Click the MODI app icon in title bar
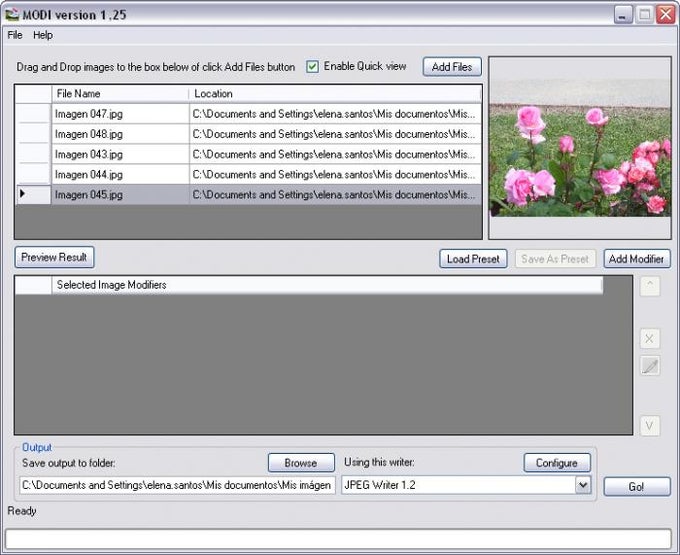680x555 pixels. [12, 14]
